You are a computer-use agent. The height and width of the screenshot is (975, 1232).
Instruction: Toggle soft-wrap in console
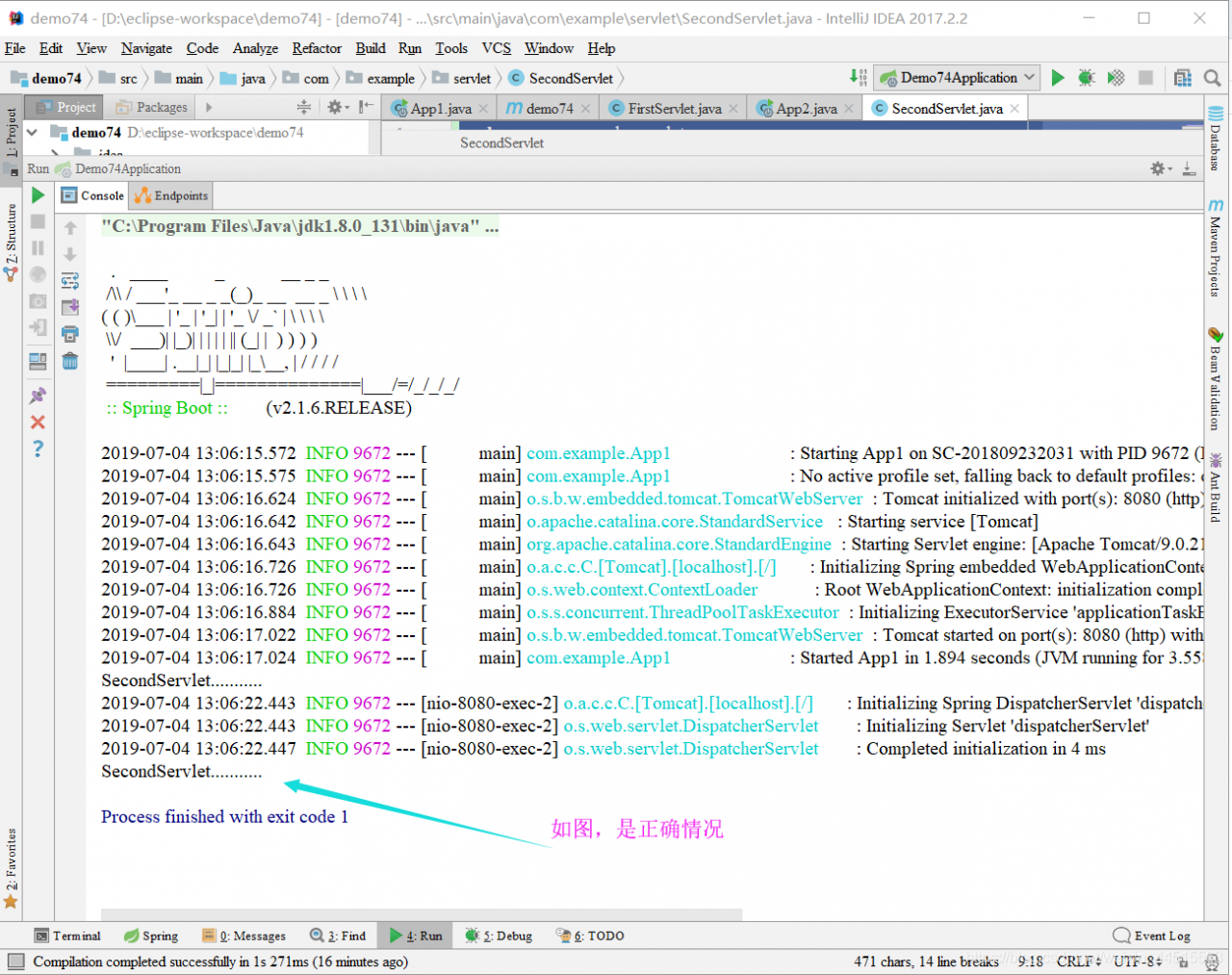[x=69, y=281]
